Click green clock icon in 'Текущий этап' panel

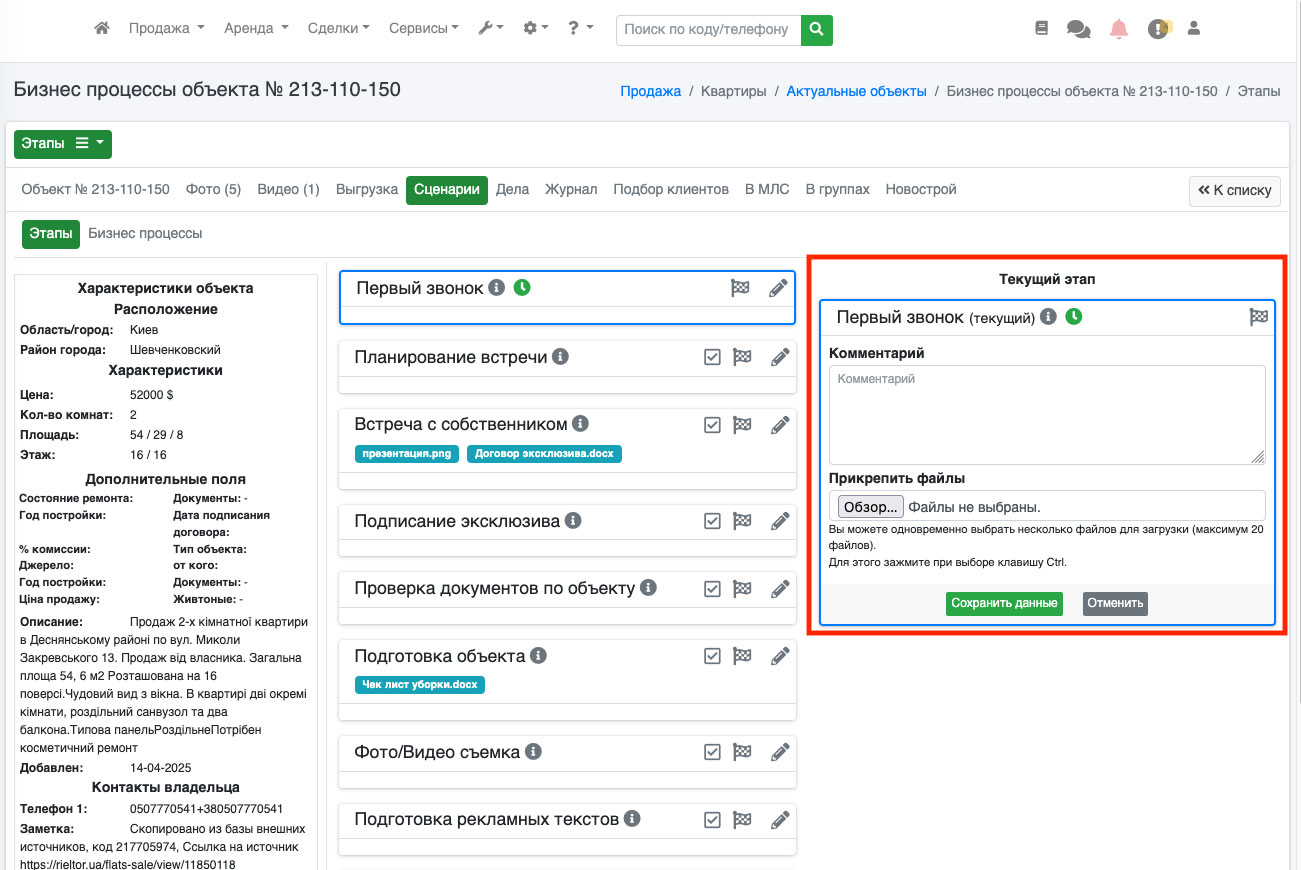(x=1073, y=317)
